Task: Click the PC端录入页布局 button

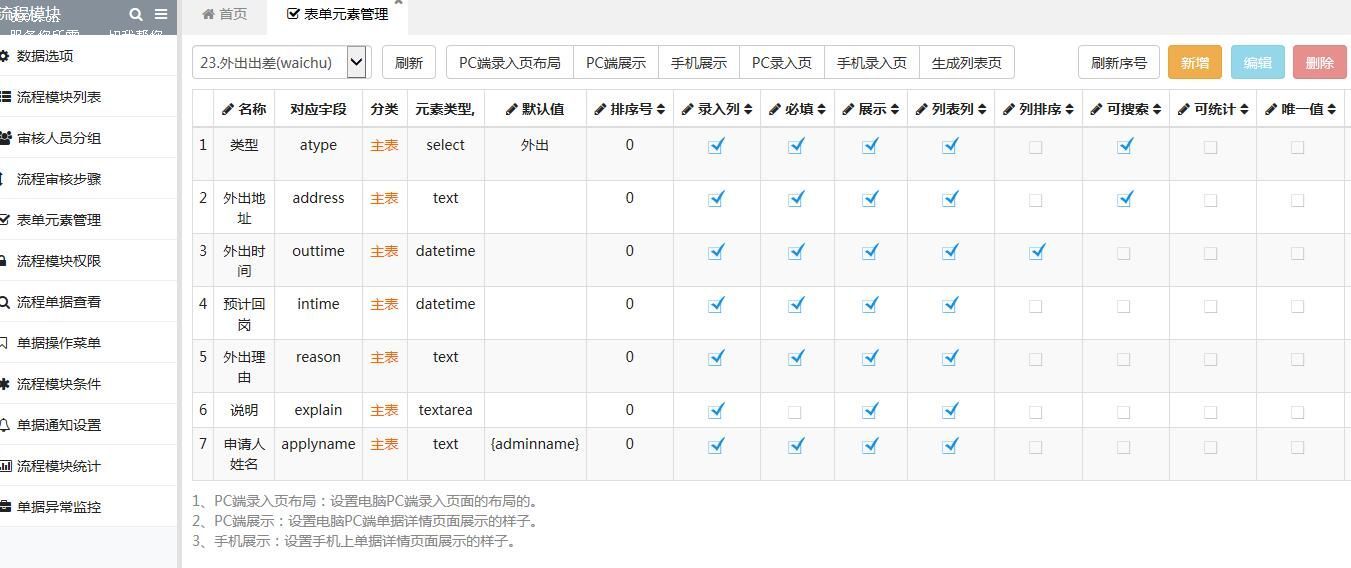Action: point(509,62)
